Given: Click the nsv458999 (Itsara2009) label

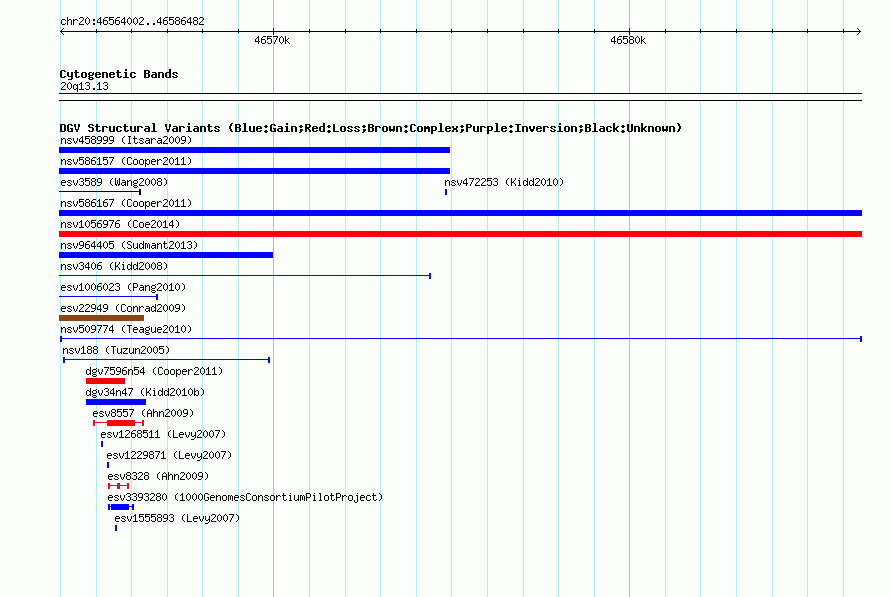Looking at the screenshot, I should 126,140.
